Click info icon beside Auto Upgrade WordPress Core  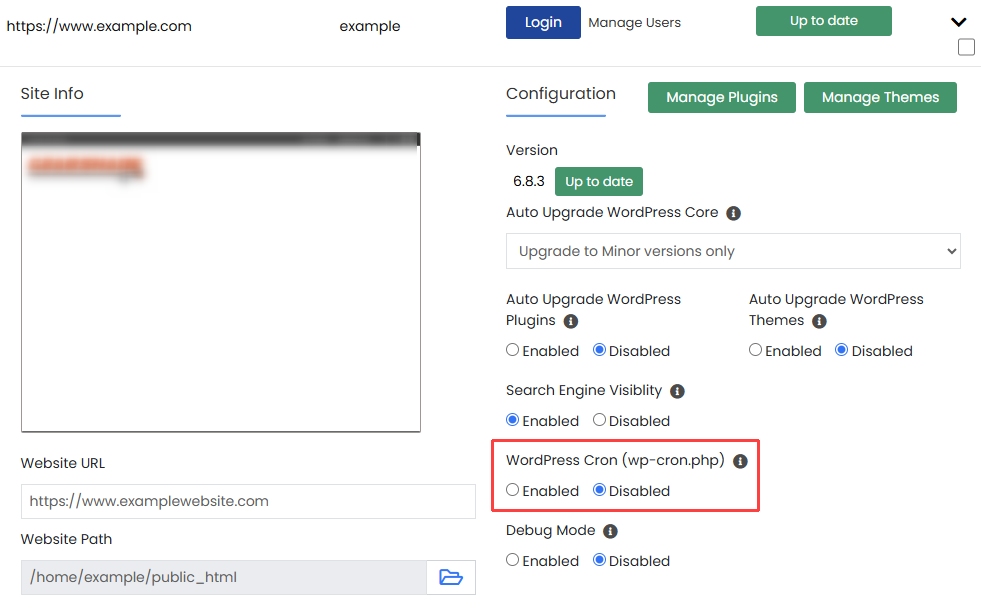click(x=733, y=213)
